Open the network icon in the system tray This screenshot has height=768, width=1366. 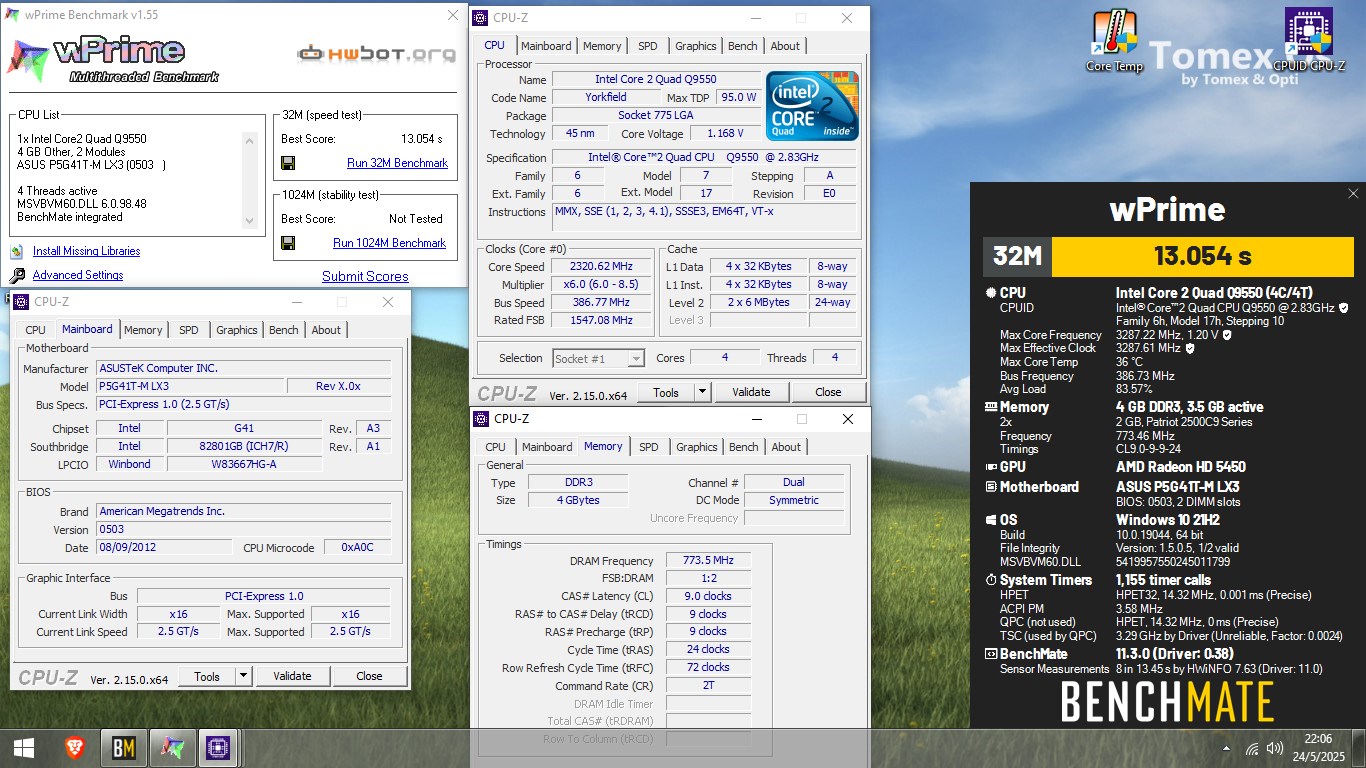[x=1252, y=748]
